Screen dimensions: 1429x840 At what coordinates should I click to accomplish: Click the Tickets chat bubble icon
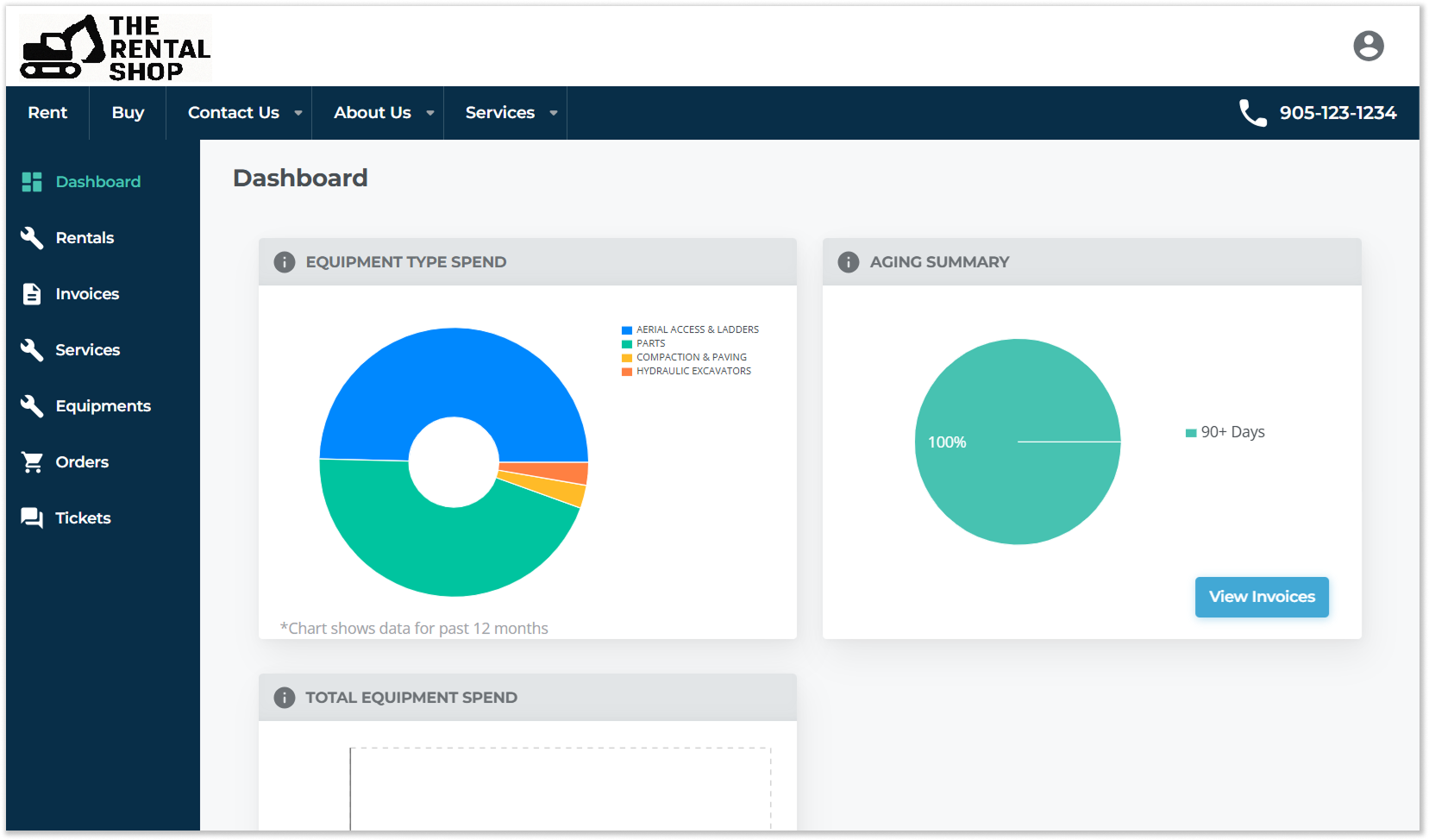[32, 518]
